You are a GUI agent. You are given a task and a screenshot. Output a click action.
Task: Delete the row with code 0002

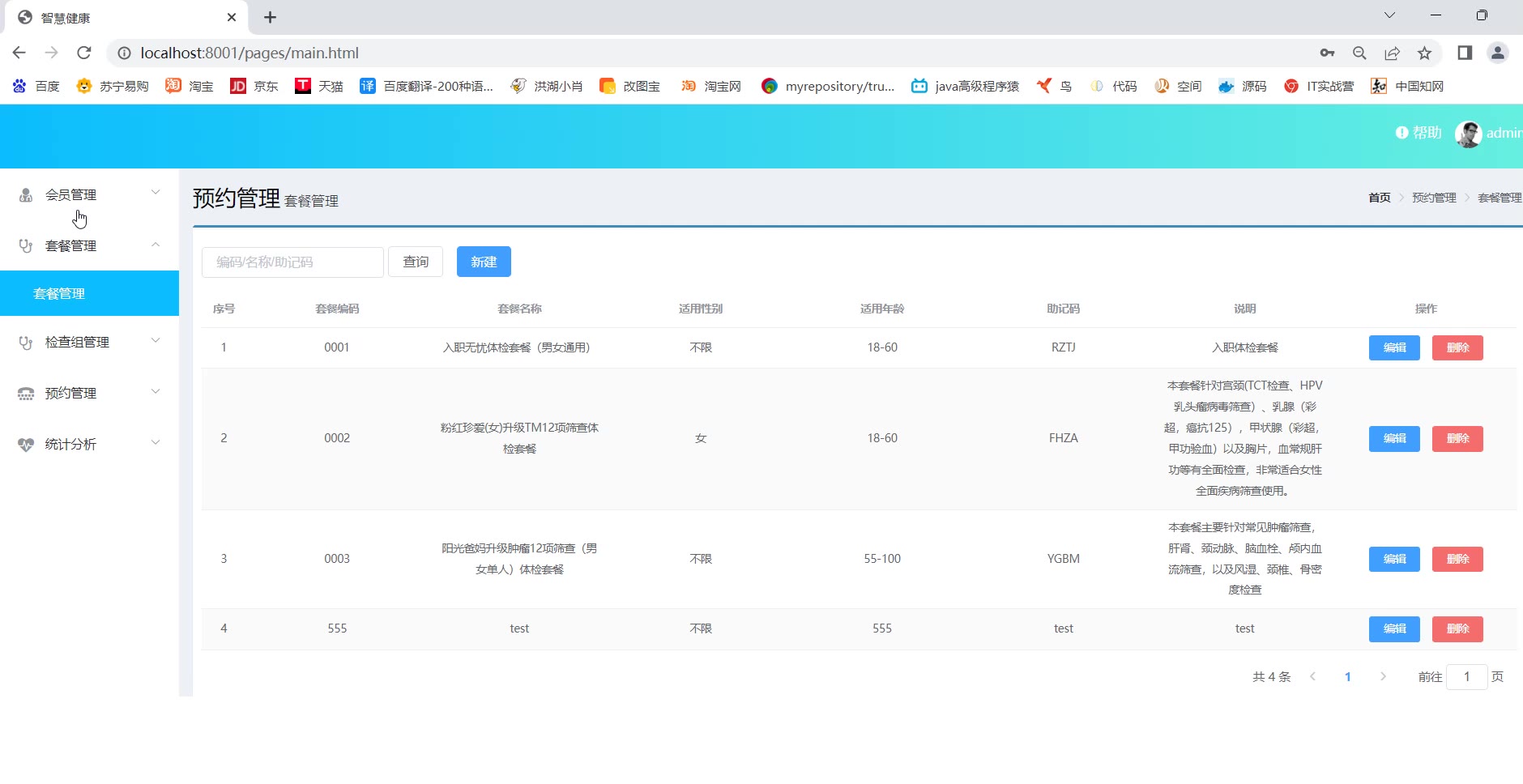(1457, 438)
